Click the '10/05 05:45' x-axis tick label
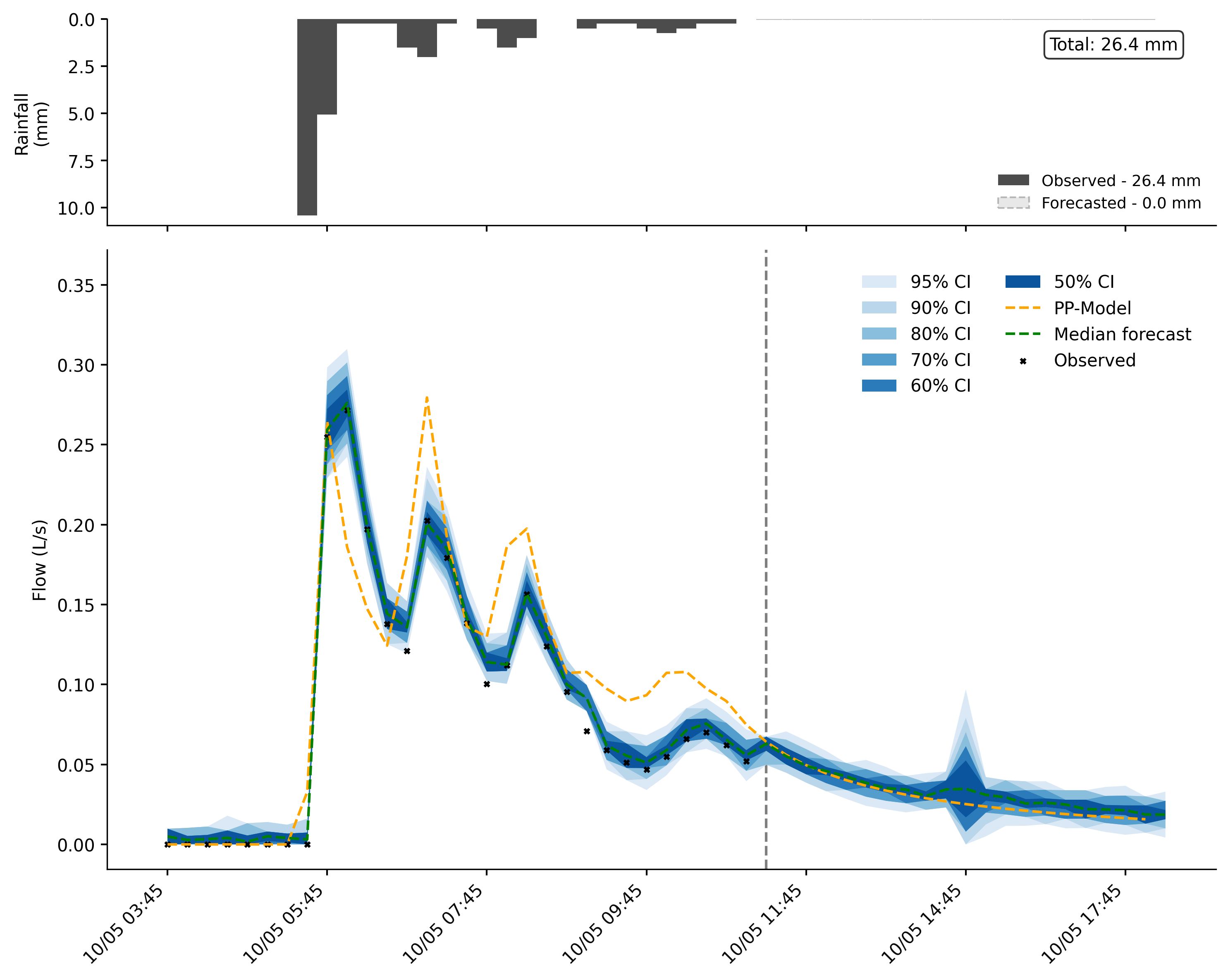This screenshot has height=980, width=1228. pos(284,924)
